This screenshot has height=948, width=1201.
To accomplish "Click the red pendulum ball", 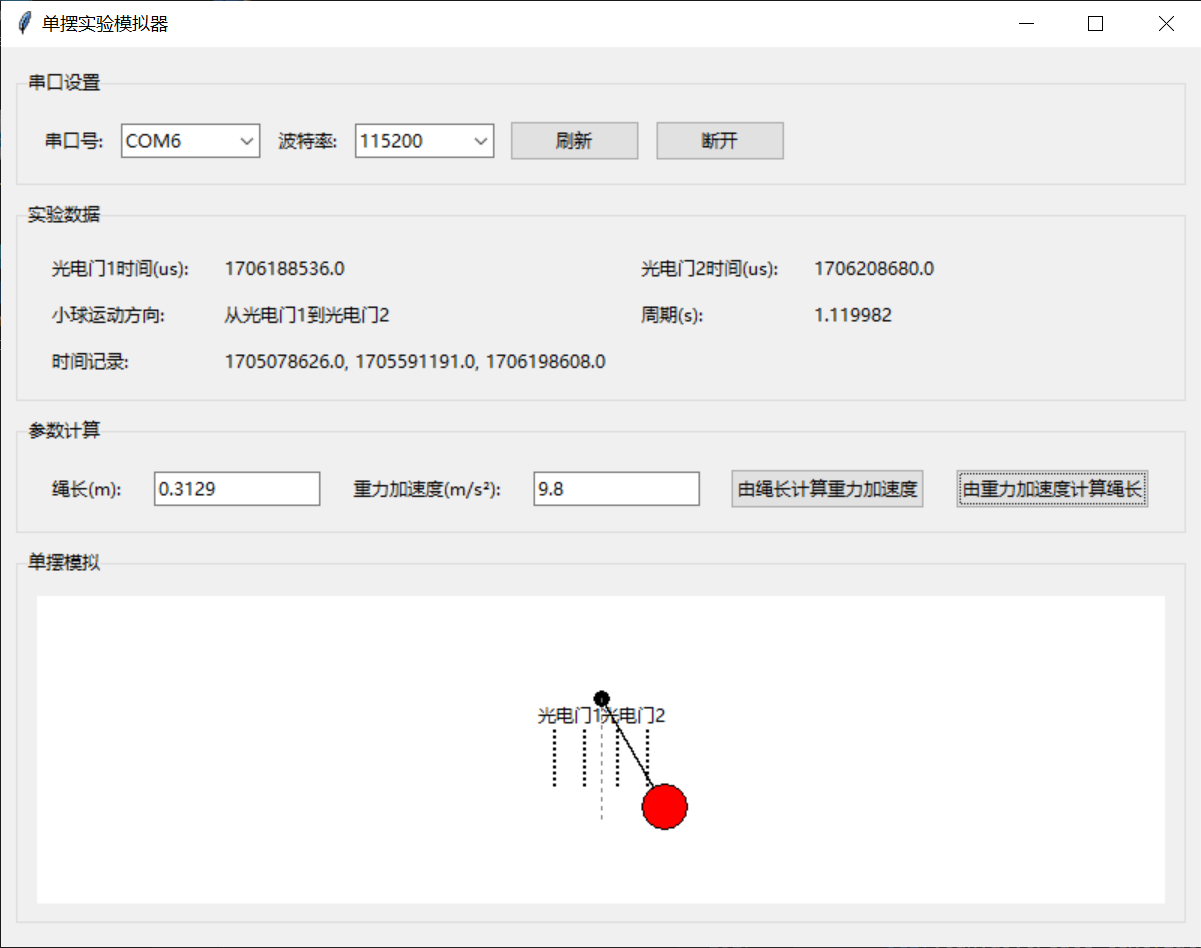I will [664, 806].
